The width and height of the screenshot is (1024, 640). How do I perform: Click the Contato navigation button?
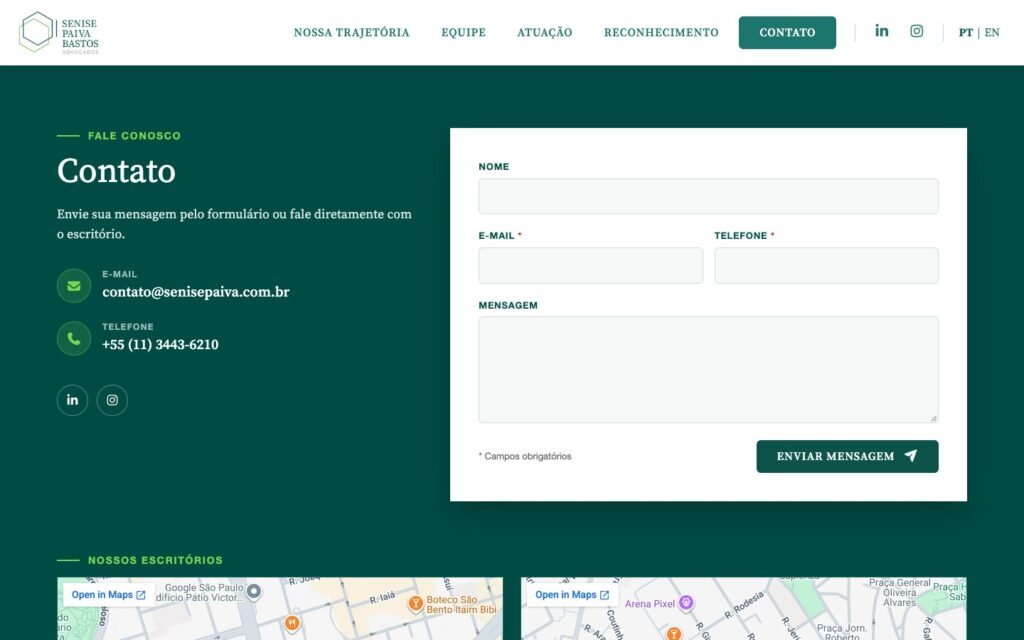[x=787, y=33]
